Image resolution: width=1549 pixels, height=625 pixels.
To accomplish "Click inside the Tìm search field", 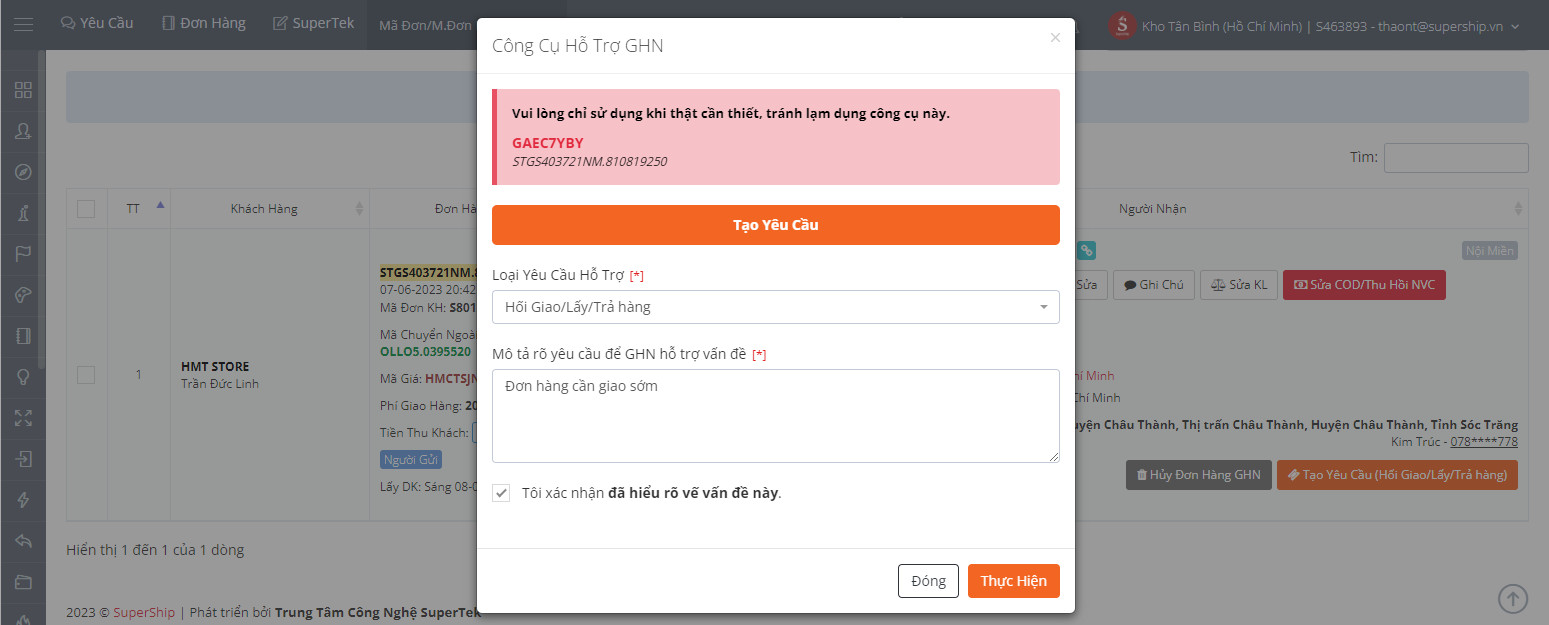I will (1455, 157).
